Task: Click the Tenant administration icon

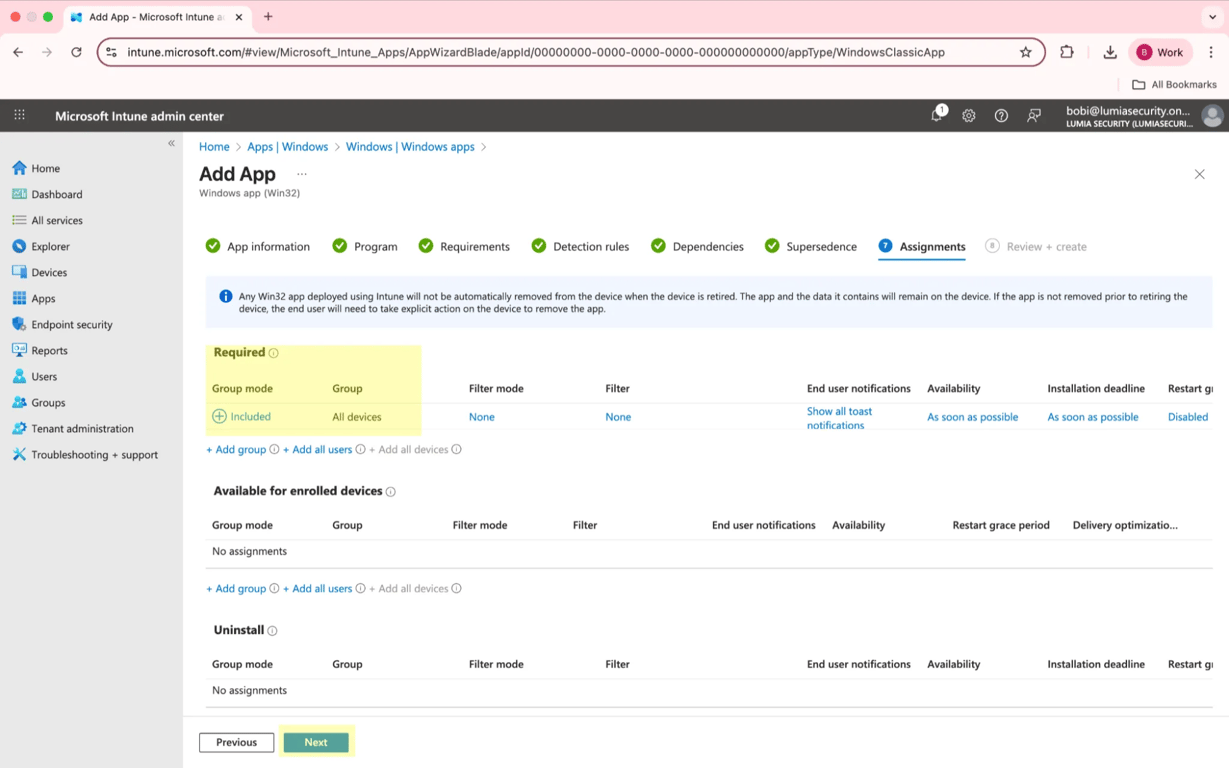Action: 19,428
